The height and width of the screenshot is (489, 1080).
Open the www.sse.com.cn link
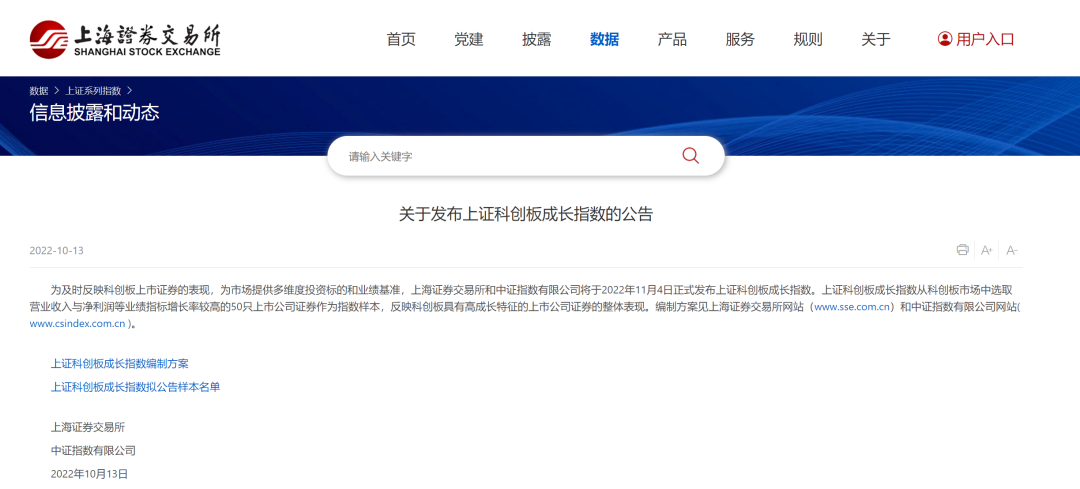click(x=853, y=306)
